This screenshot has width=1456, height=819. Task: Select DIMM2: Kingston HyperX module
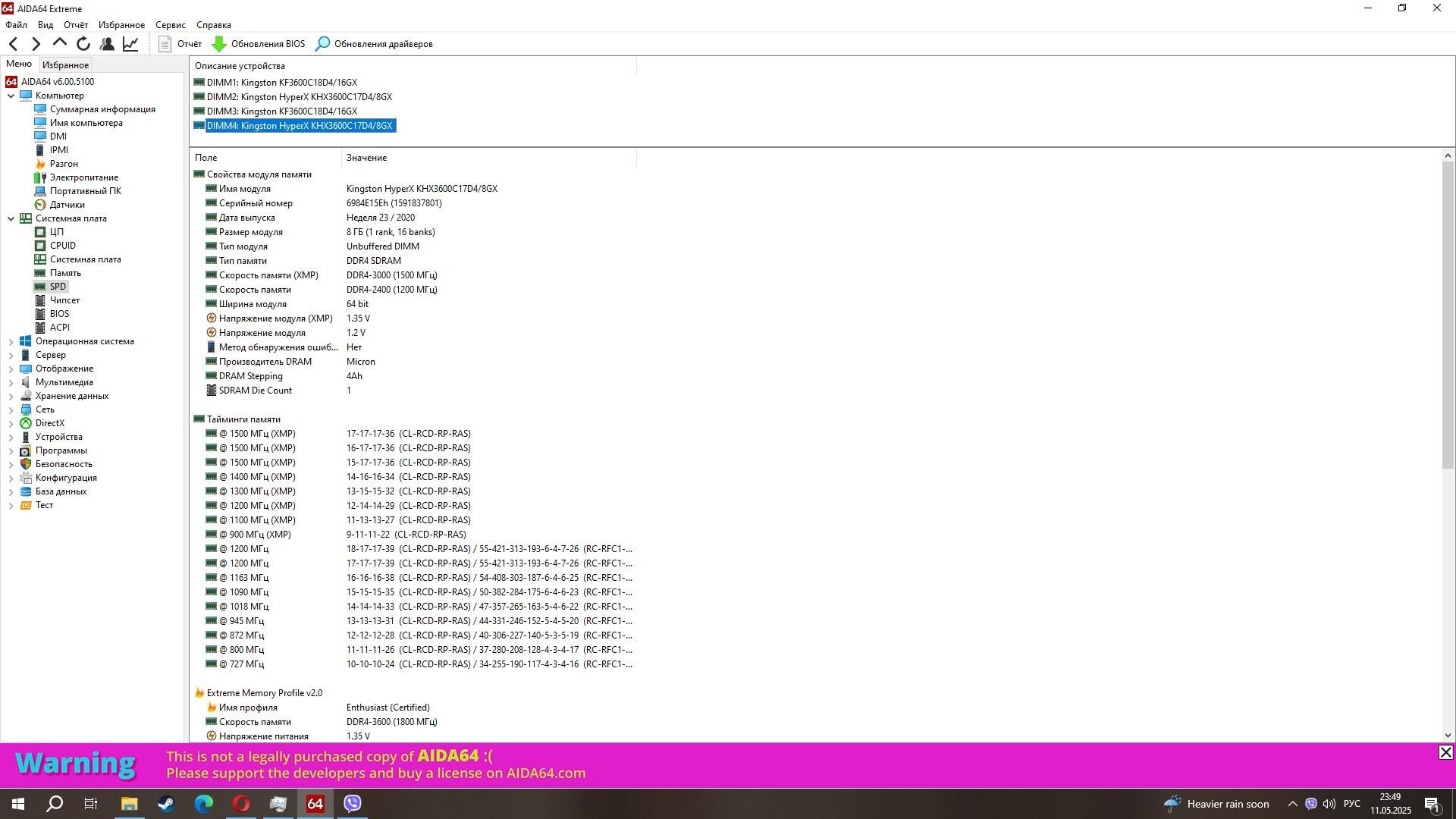(299, 97)
